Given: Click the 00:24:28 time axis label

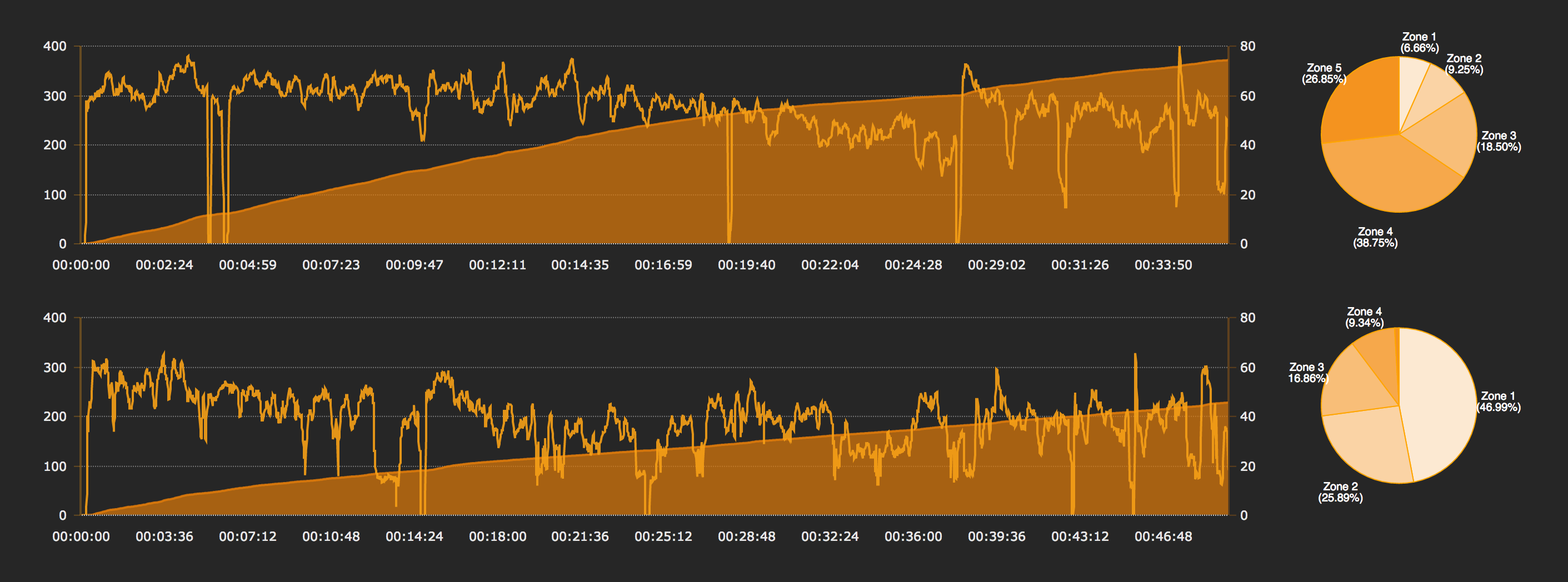Looking at the screenshot, I should click(x=913, y=265).
